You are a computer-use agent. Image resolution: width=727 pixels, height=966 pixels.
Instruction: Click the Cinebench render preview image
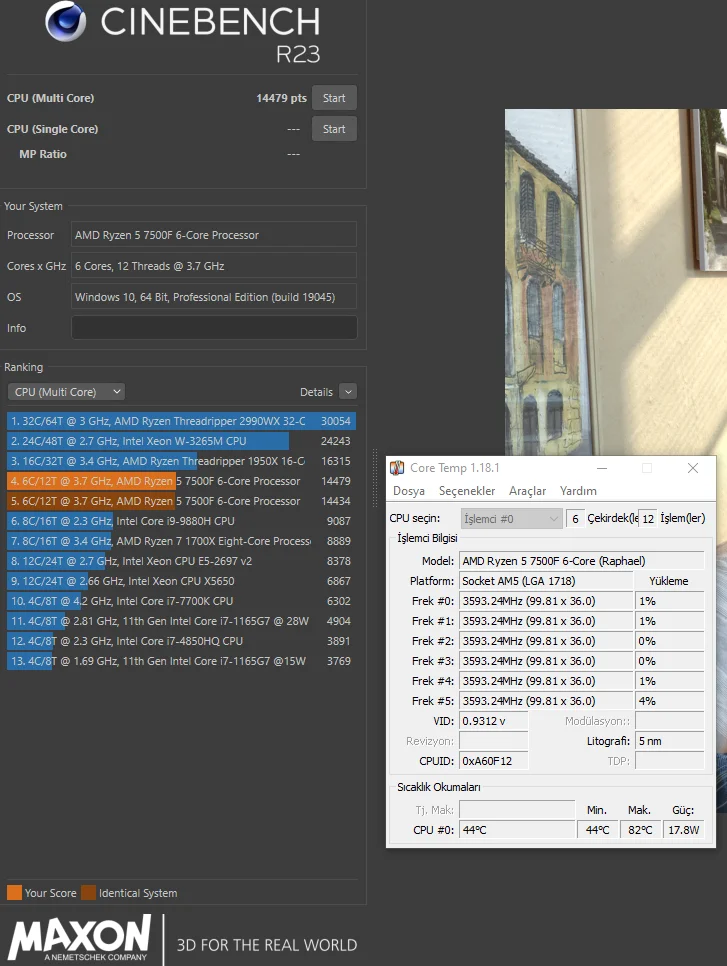615,282
